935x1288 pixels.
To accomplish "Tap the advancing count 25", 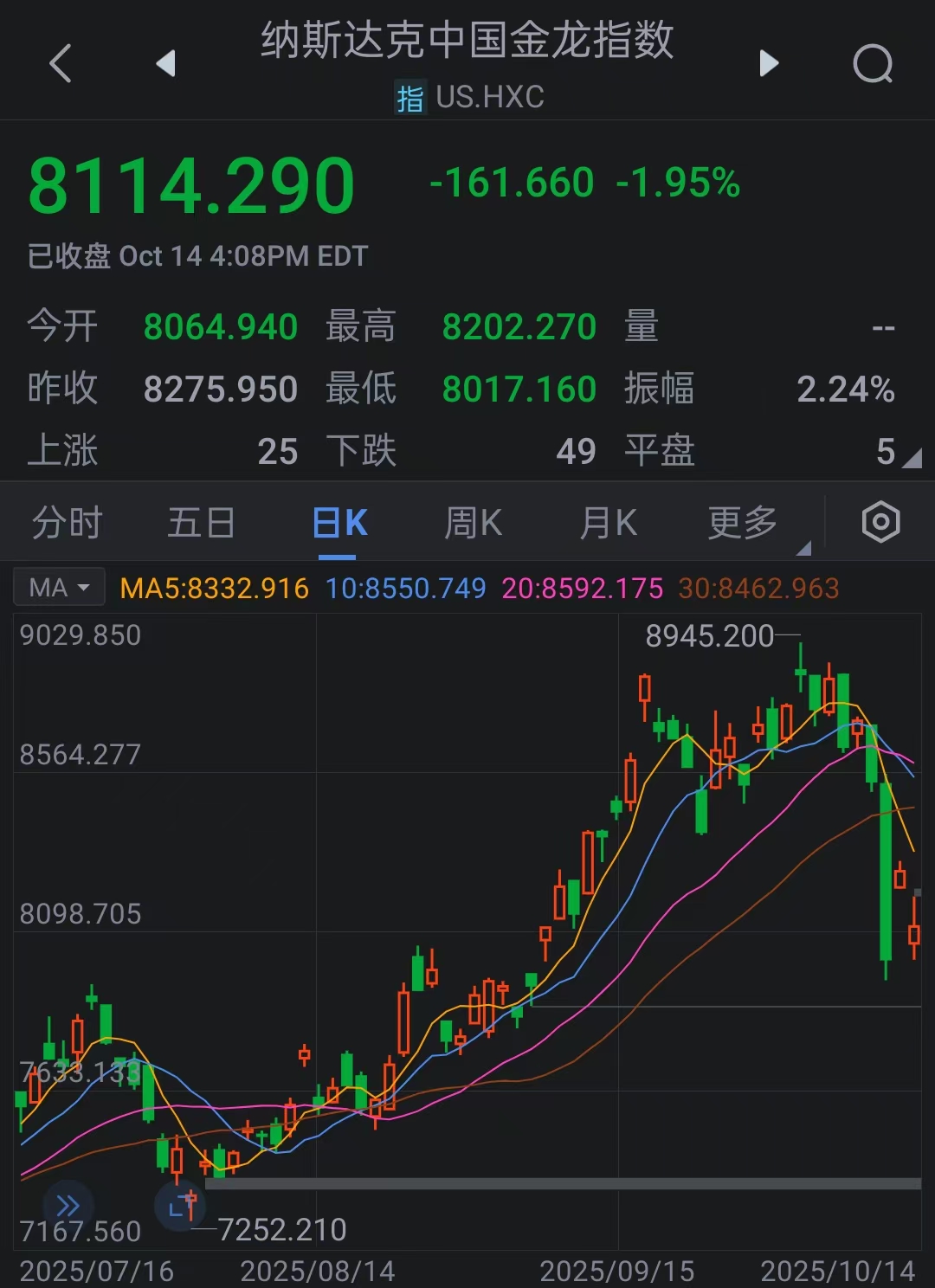I will [x=278, y=451].
